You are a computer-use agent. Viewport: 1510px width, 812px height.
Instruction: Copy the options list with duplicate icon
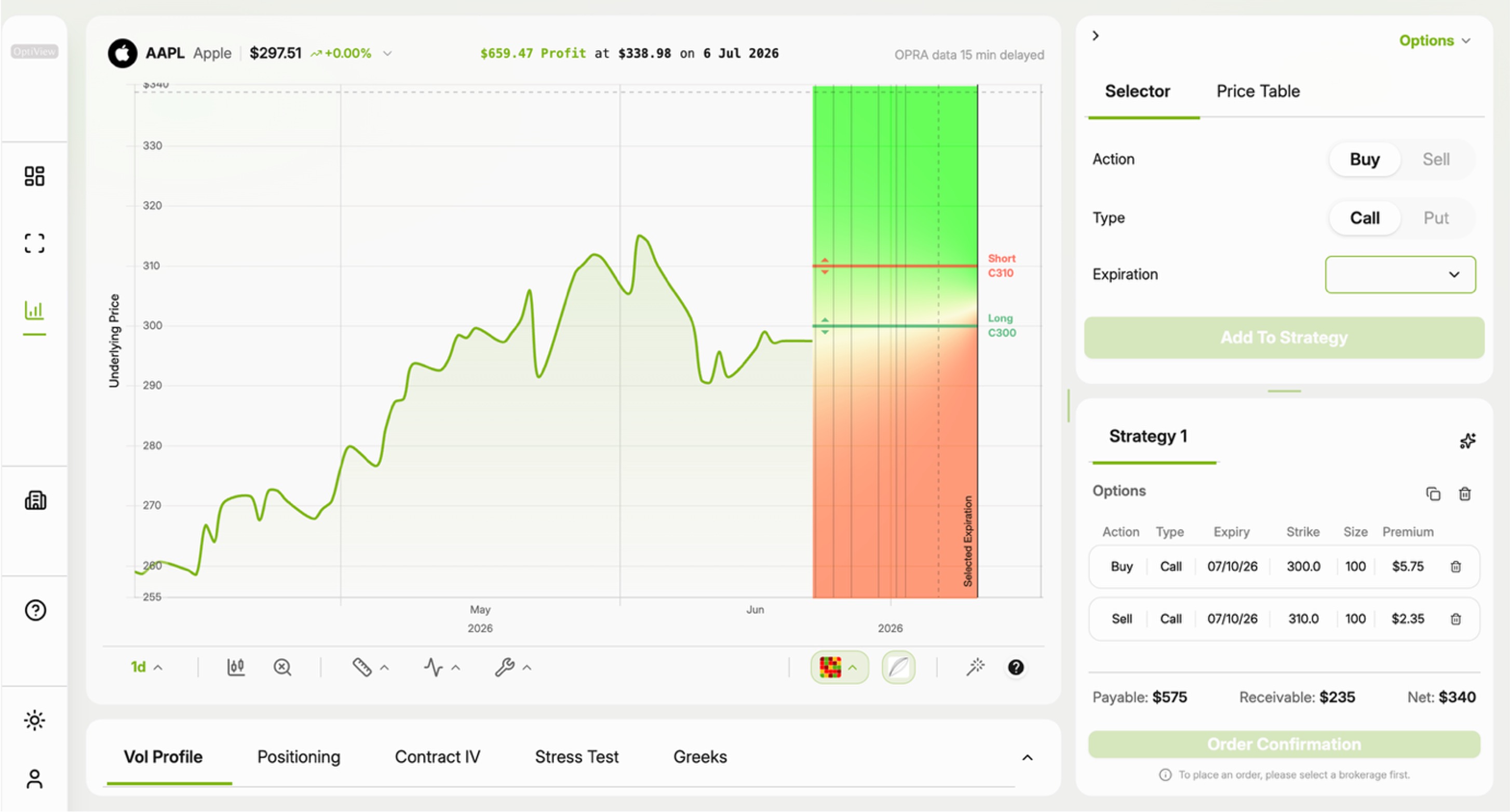[x=1433, y=494]
